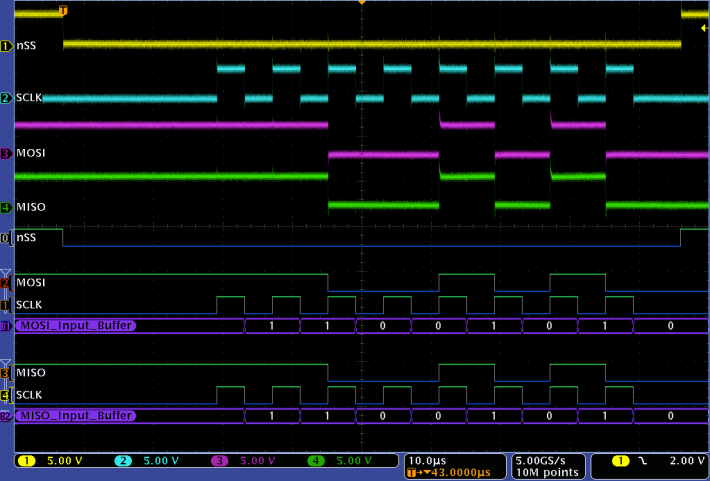Select digital channel 0 nSS marker
The height and width of the screenshot is (481, 710).
coord(6,238)
